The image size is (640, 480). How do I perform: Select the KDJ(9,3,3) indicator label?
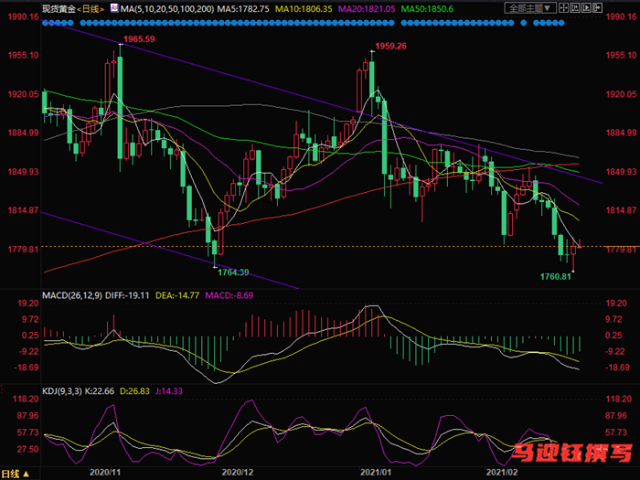pyautogui.click(x=62, y=391)
